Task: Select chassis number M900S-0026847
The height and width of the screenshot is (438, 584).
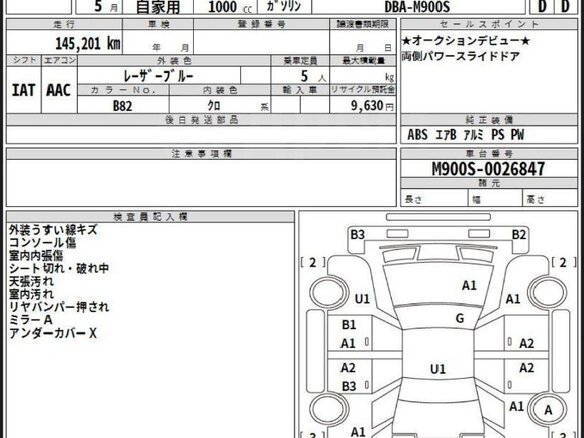Action: [x=488, y=169]
